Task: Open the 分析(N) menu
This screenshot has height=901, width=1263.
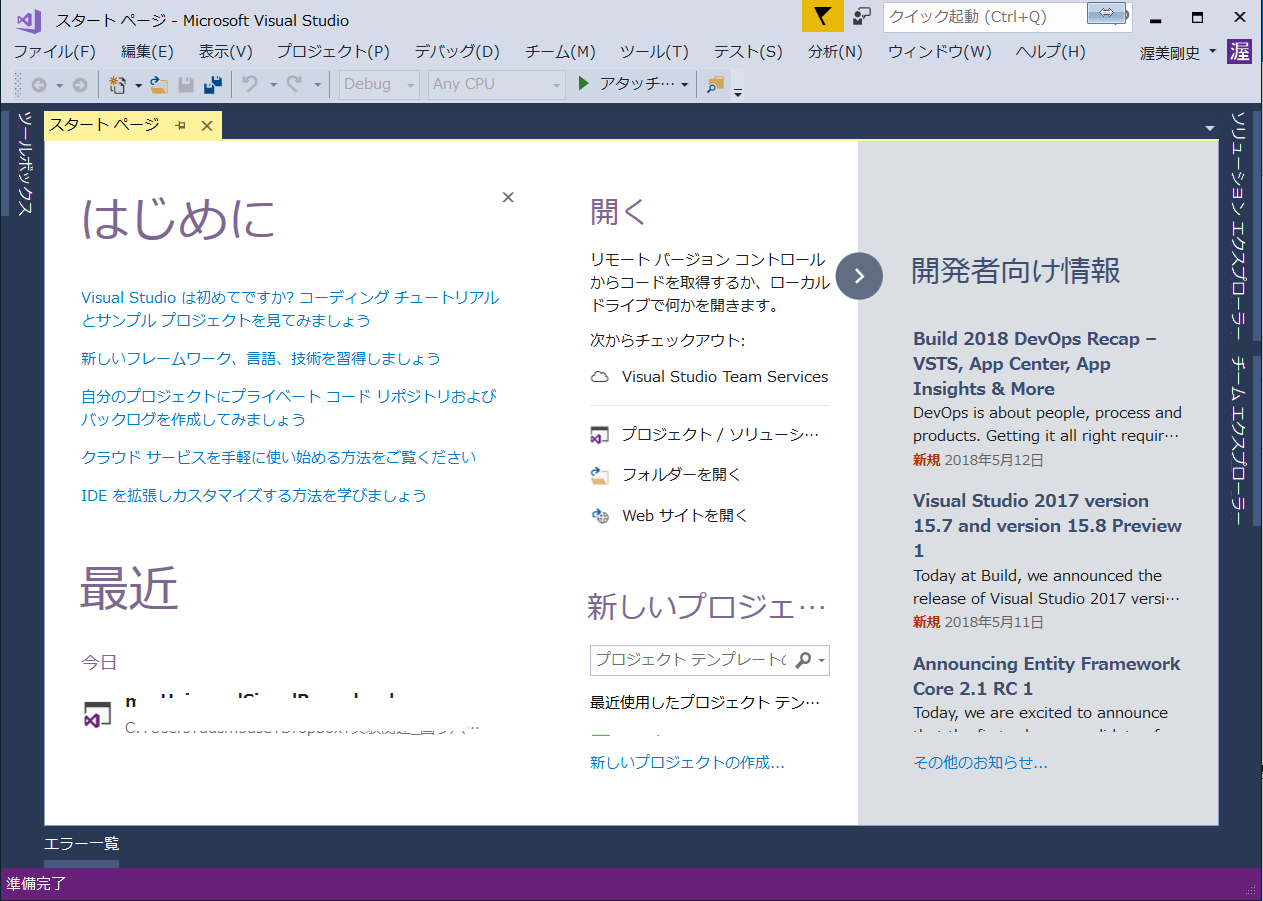Action: (835, 52)
